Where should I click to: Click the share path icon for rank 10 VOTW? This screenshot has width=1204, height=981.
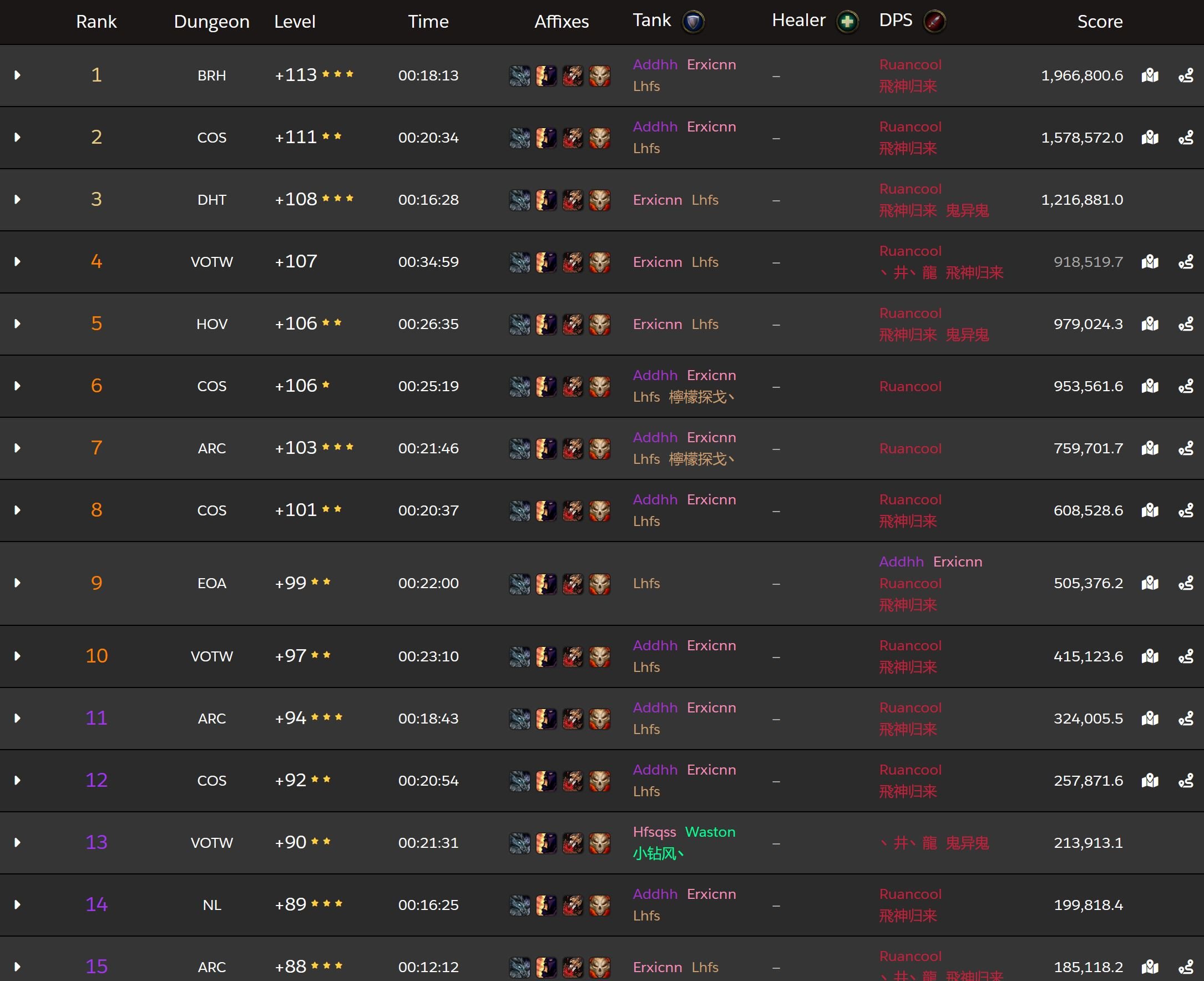(1185, 656)
